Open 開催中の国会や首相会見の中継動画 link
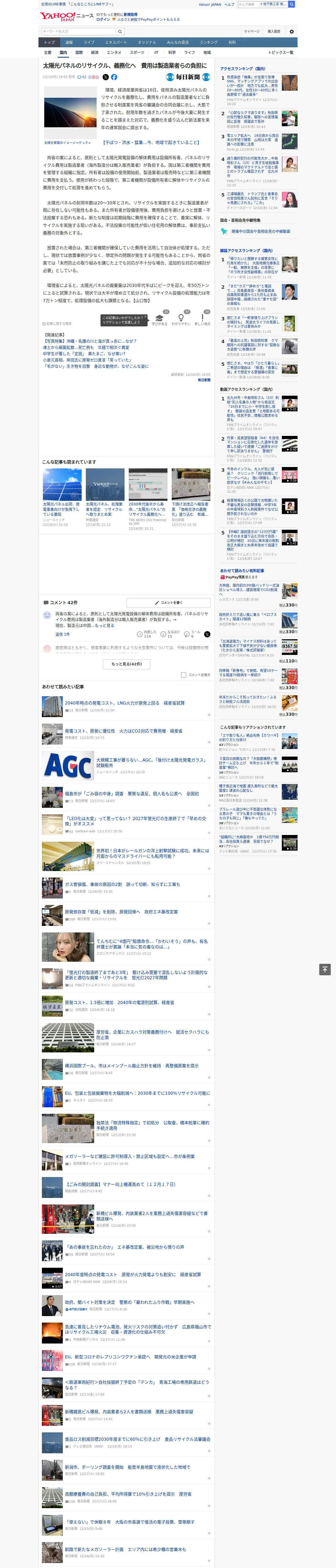The height and width of the screenshot is (1568, 336). click(260, 231)
